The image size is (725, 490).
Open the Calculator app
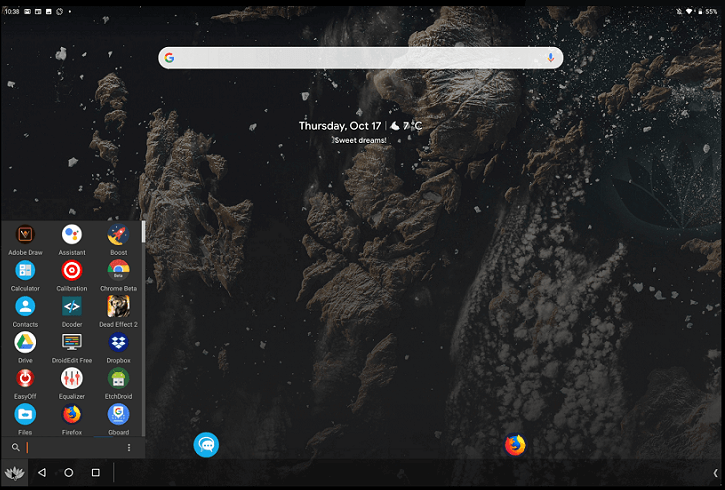(25, 271)
